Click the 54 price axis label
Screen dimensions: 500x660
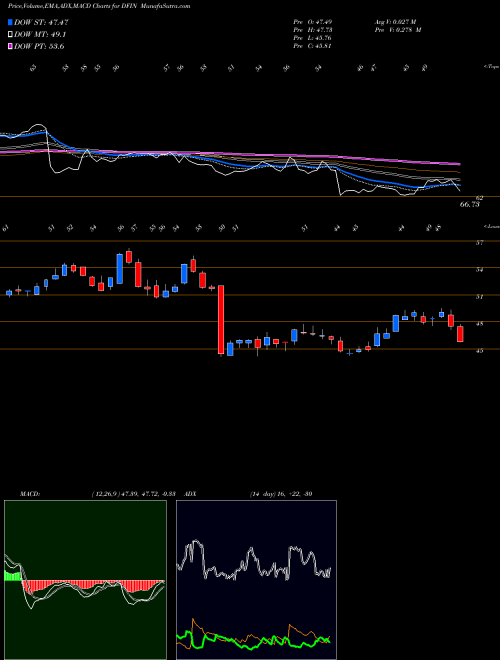click(480, 269)
